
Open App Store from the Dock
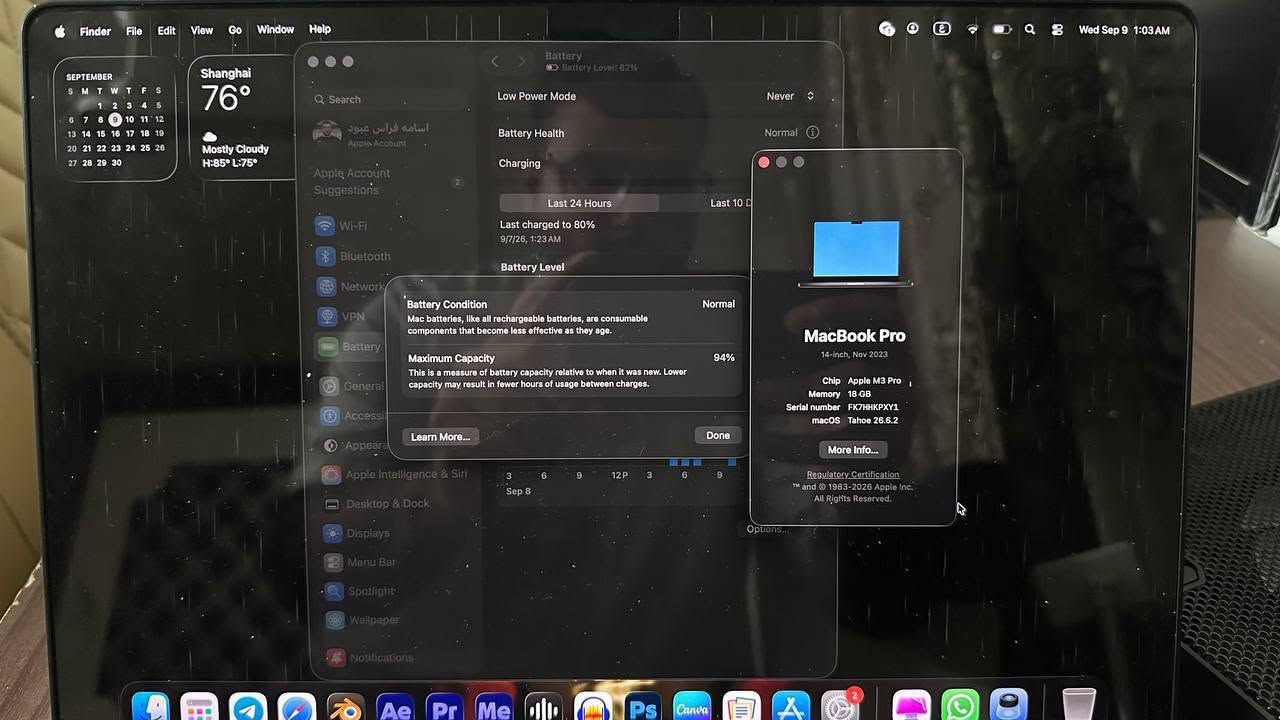790,707
